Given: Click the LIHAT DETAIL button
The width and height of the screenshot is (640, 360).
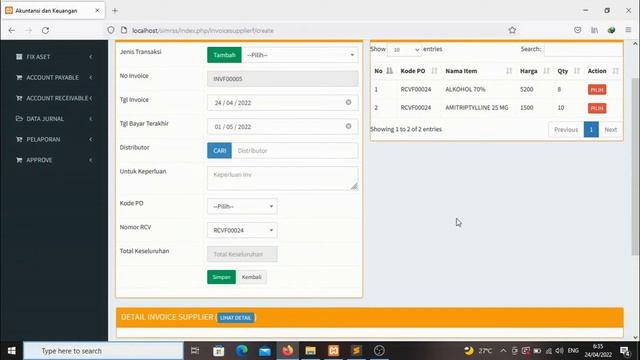Looking at the screenshot, I should pos(236,318).
